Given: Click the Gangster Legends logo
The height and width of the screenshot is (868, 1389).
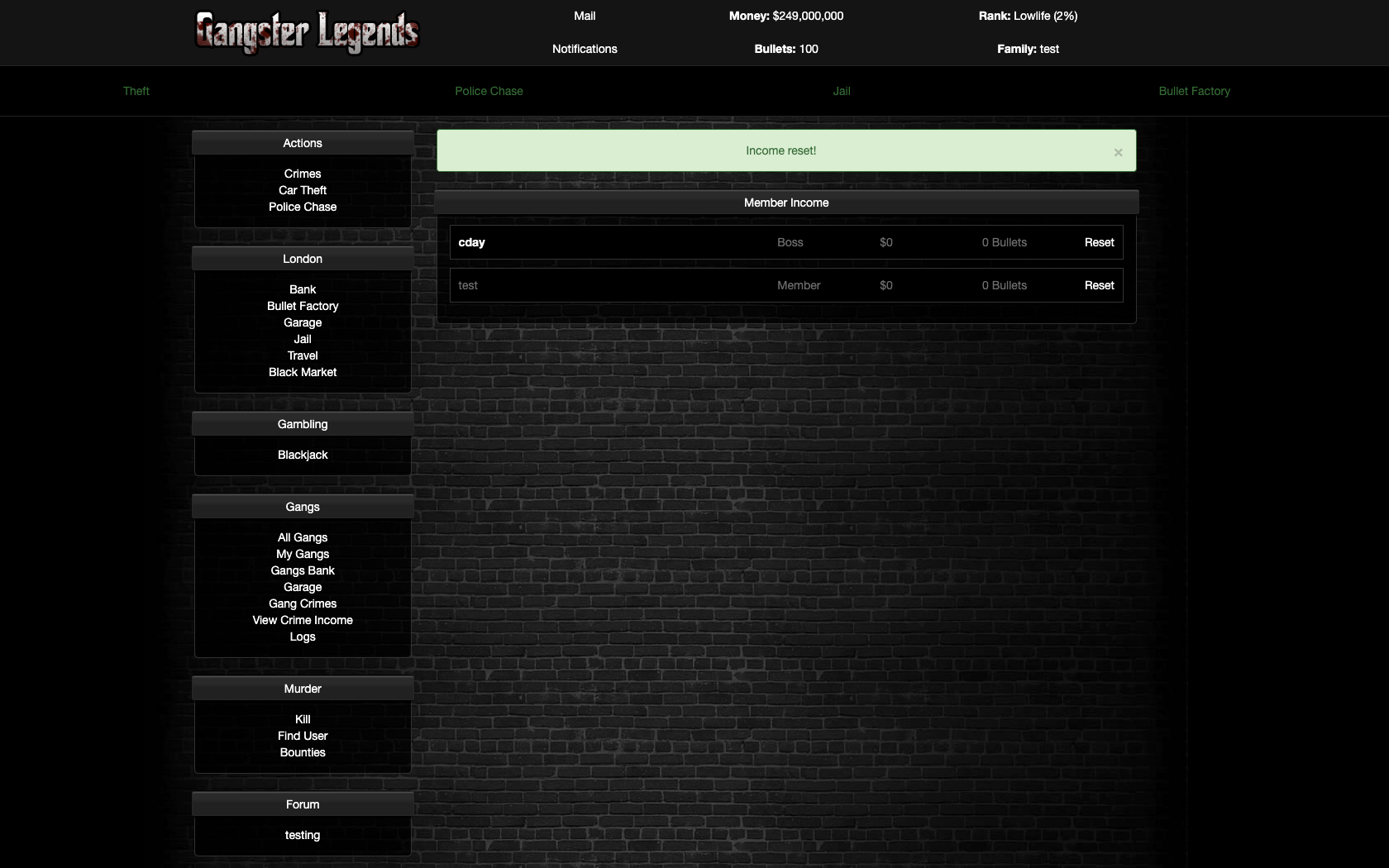Looking at the screenshot, I should click(x=307, y=32).
